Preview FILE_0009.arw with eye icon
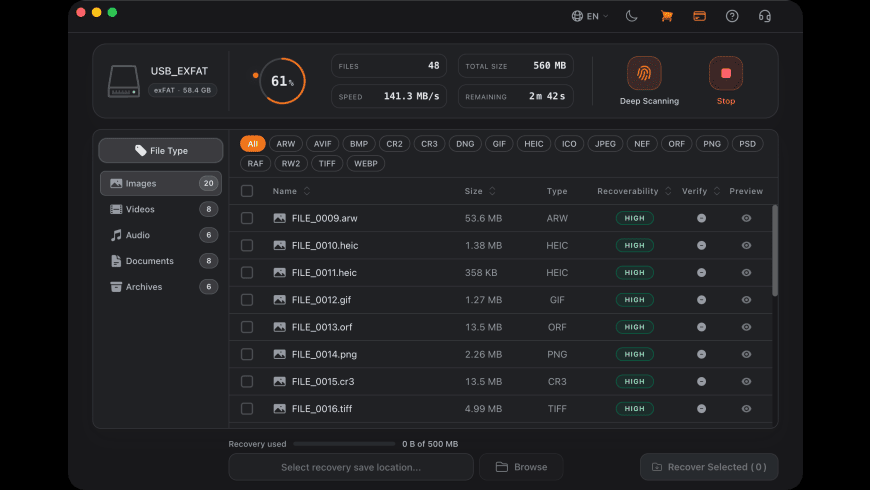 pos(746,218)
